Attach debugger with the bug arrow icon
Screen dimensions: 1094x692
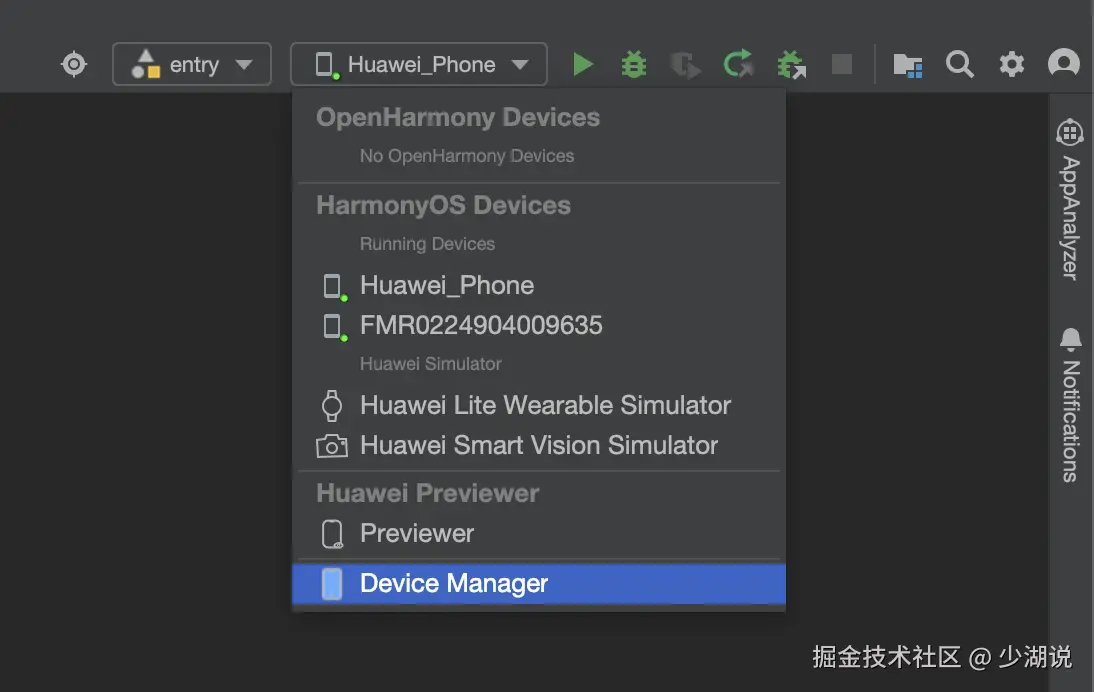pyautogui.click(x=791, y=65)
